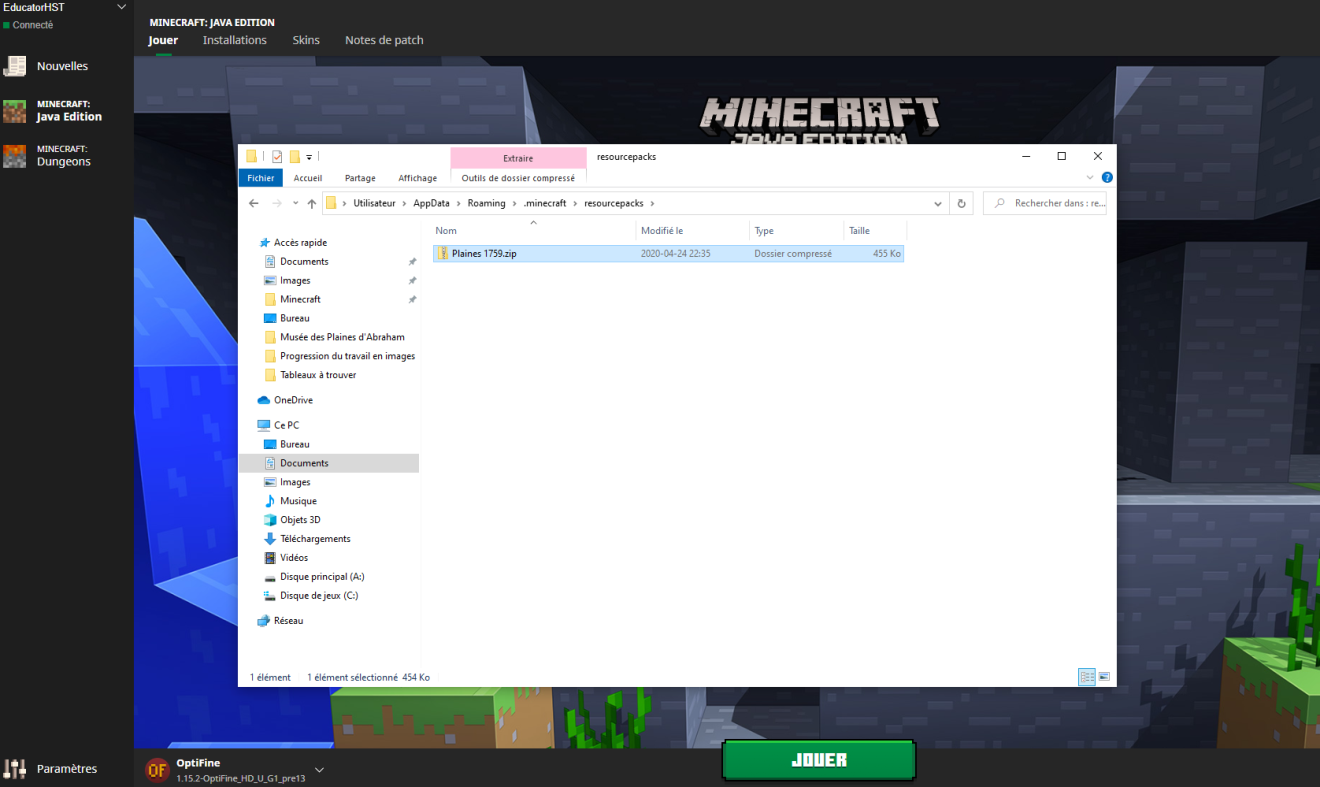Select OneDrive in the navigation pane
The width and height of the screenshot is (1320, 787).
293,400
